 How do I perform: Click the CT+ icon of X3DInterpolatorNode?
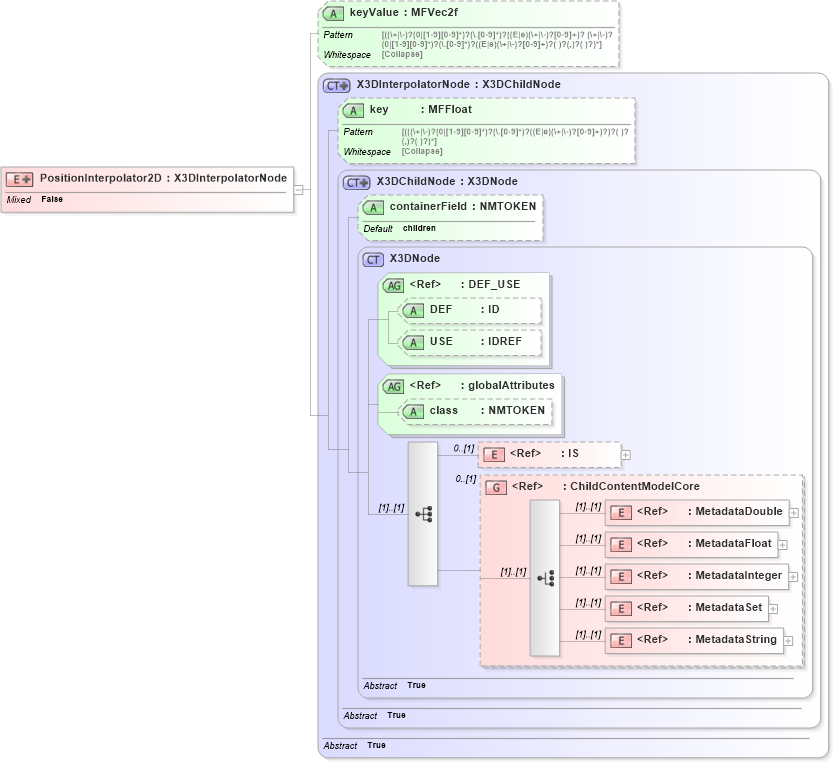point(337,85)
